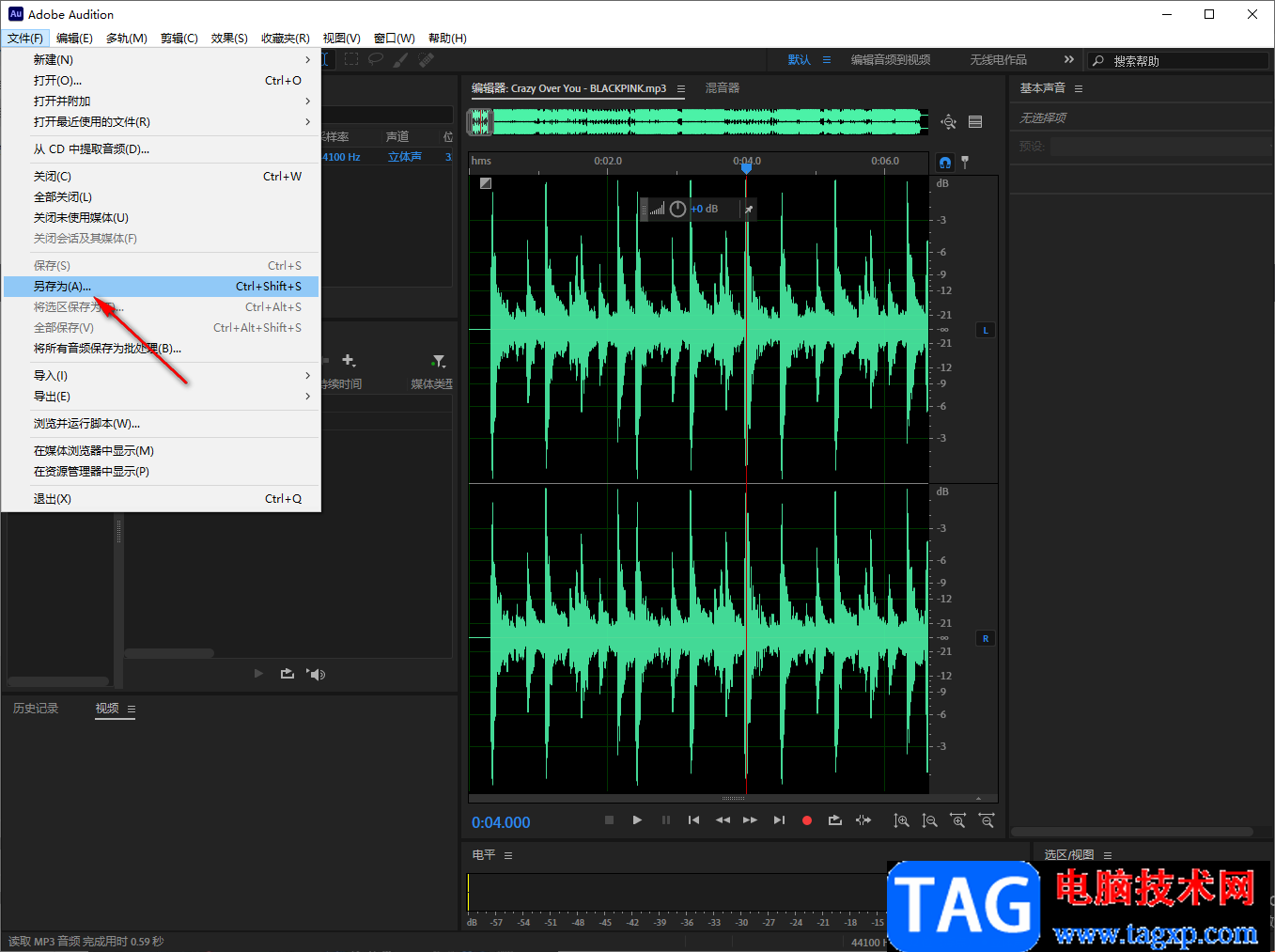1275x952 pixels.
Task: Click the overview waveform navigator
Action: click(x=698, y=121)
